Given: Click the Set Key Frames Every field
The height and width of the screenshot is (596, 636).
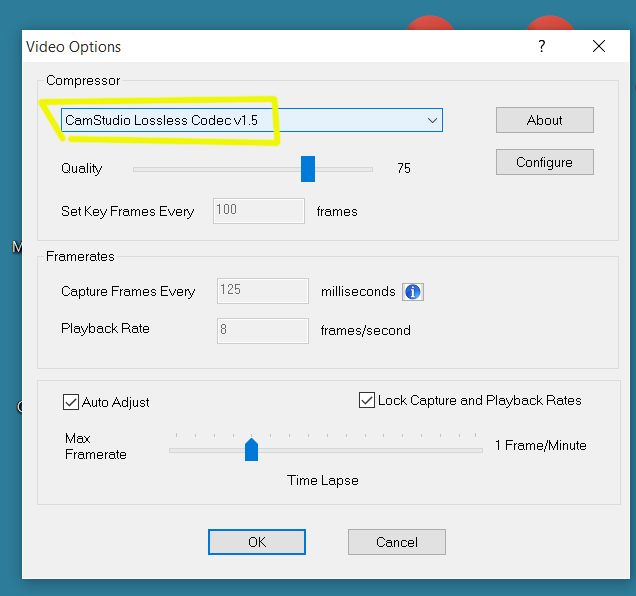Looking at the screenshot, I should coord(258,211).
